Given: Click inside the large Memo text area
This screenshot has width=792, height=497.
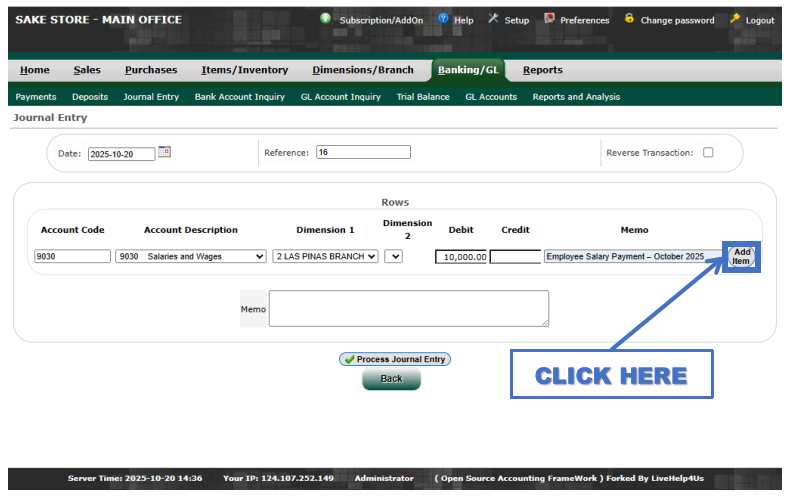Looking at the screenshot, I should [x=408, y=308].
